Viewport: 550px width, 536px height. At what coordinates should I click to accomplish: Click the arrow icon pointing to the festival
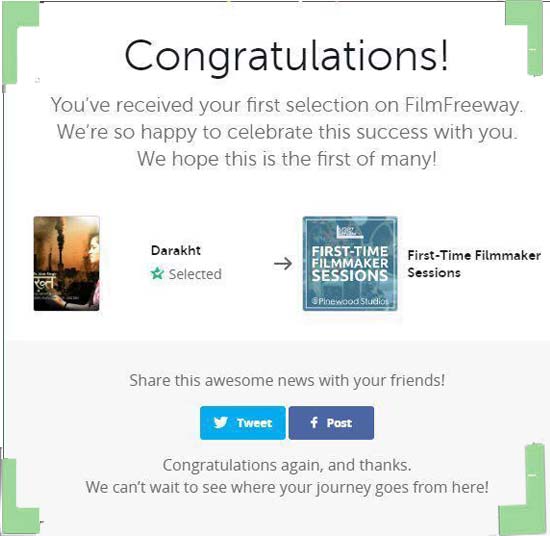click(283, 263)
